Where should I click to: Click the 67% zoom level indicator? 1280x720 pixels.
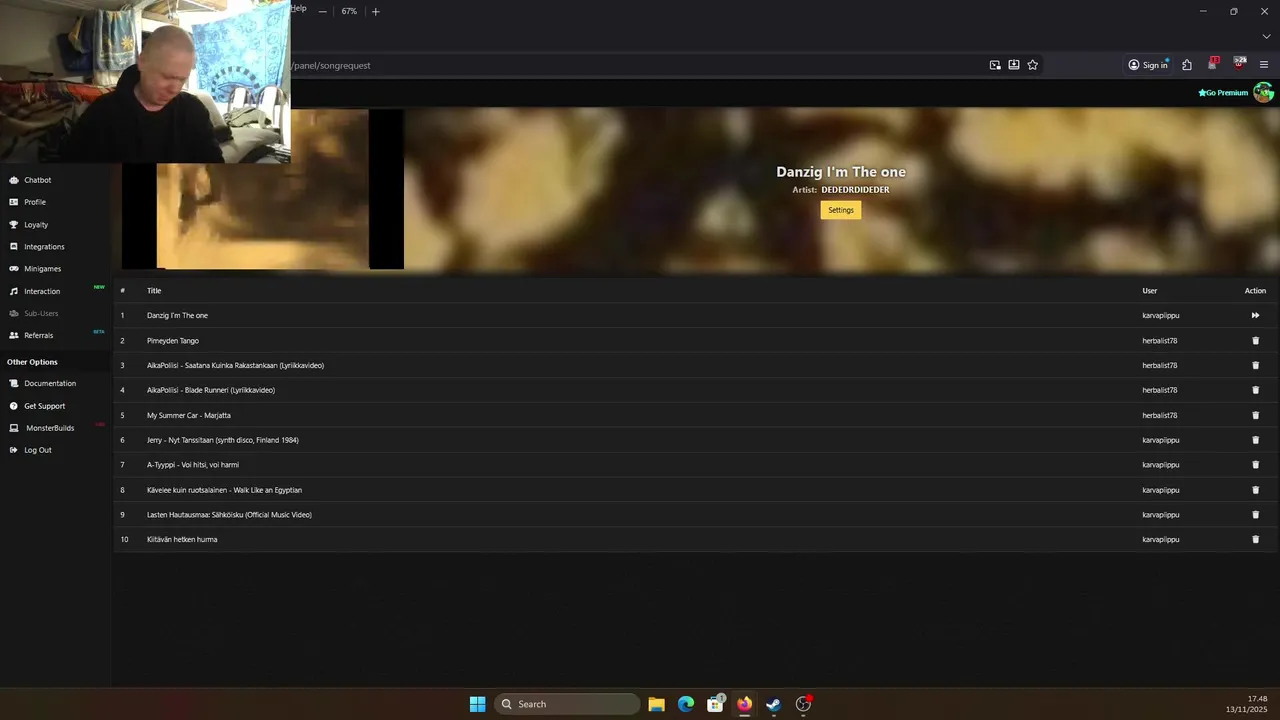[x=349, y=11]
